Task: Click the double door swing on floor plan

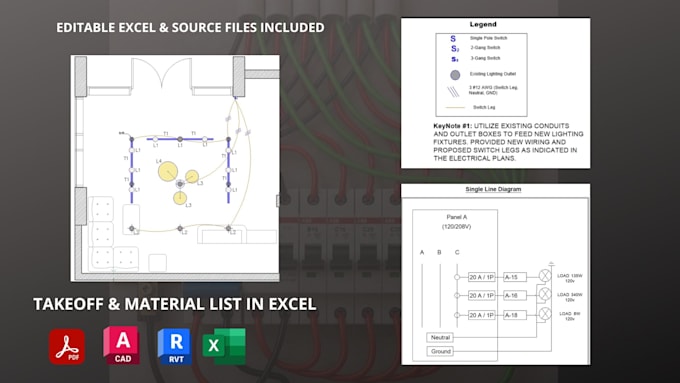Action: 161,73
